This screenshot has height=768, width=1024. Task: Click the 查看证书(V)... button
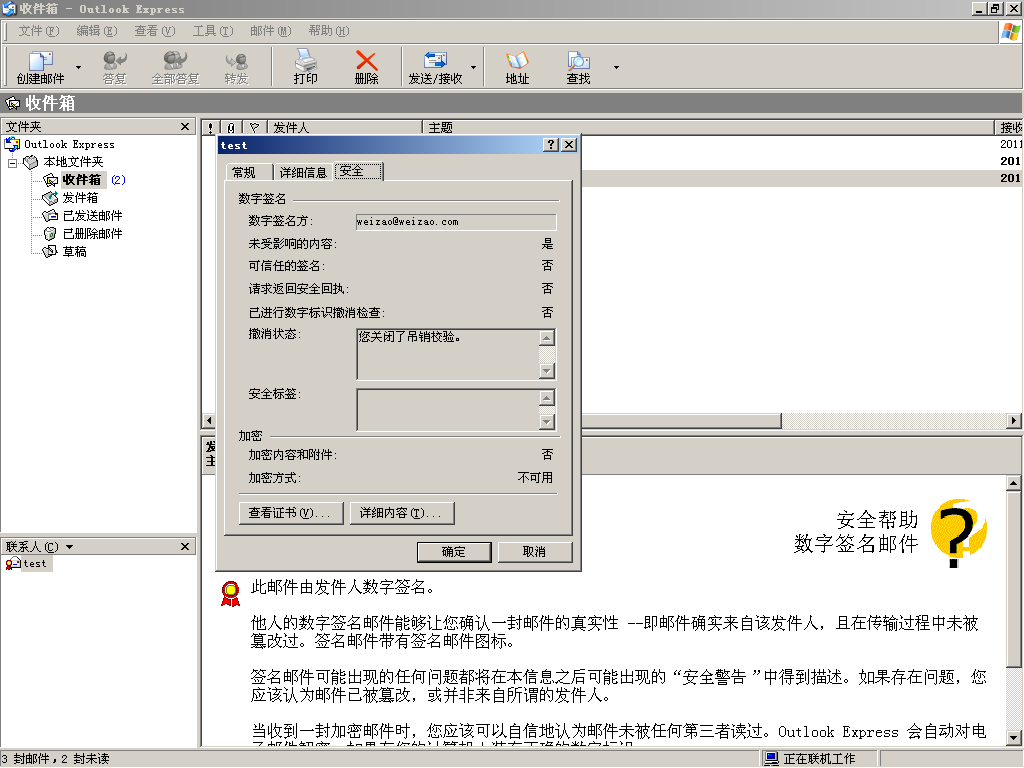click(291, 513)
